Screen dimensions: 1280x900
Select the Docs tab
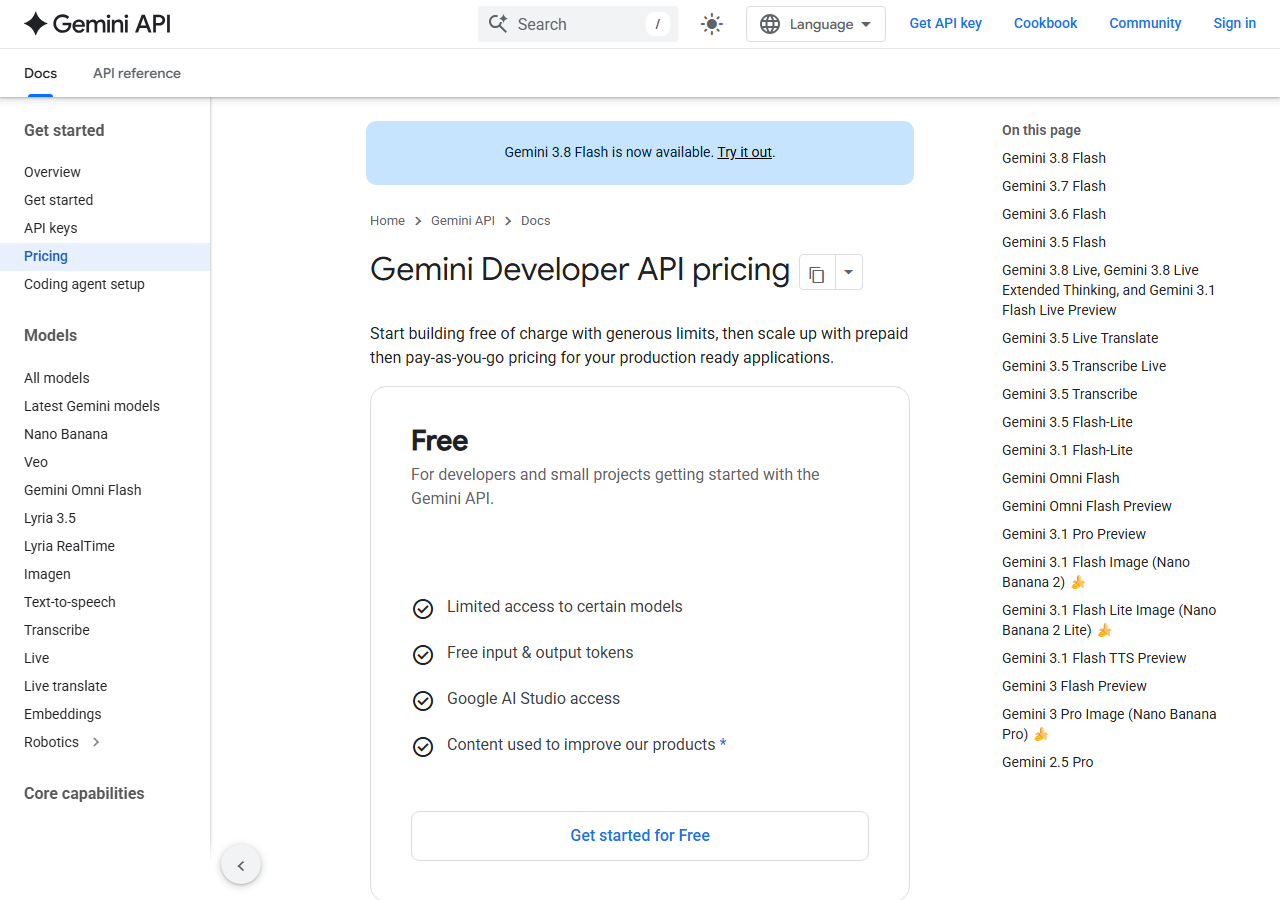coord(40,73)
